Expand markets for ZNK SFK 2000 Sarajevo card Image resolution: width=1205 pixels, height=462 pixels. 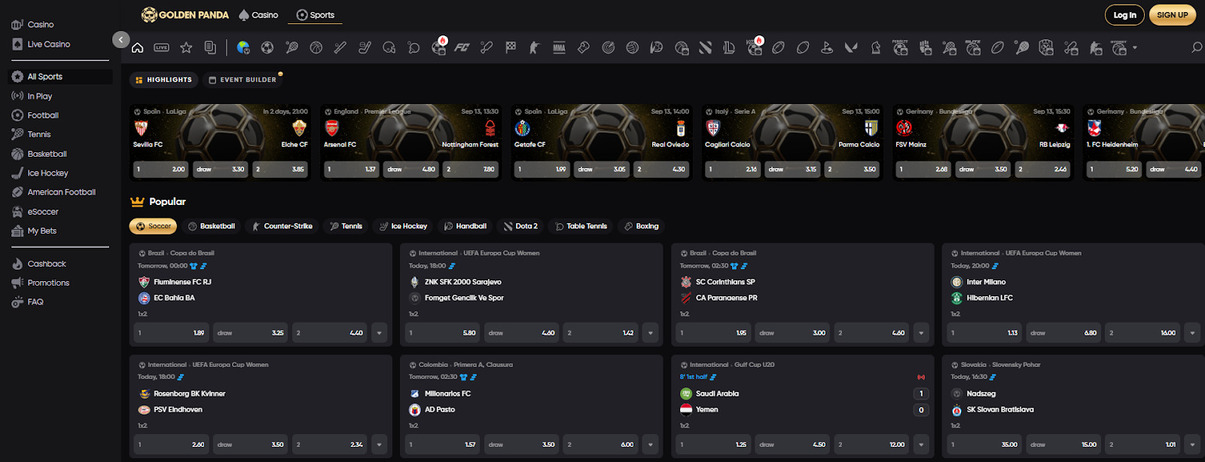tap(648, 332)
